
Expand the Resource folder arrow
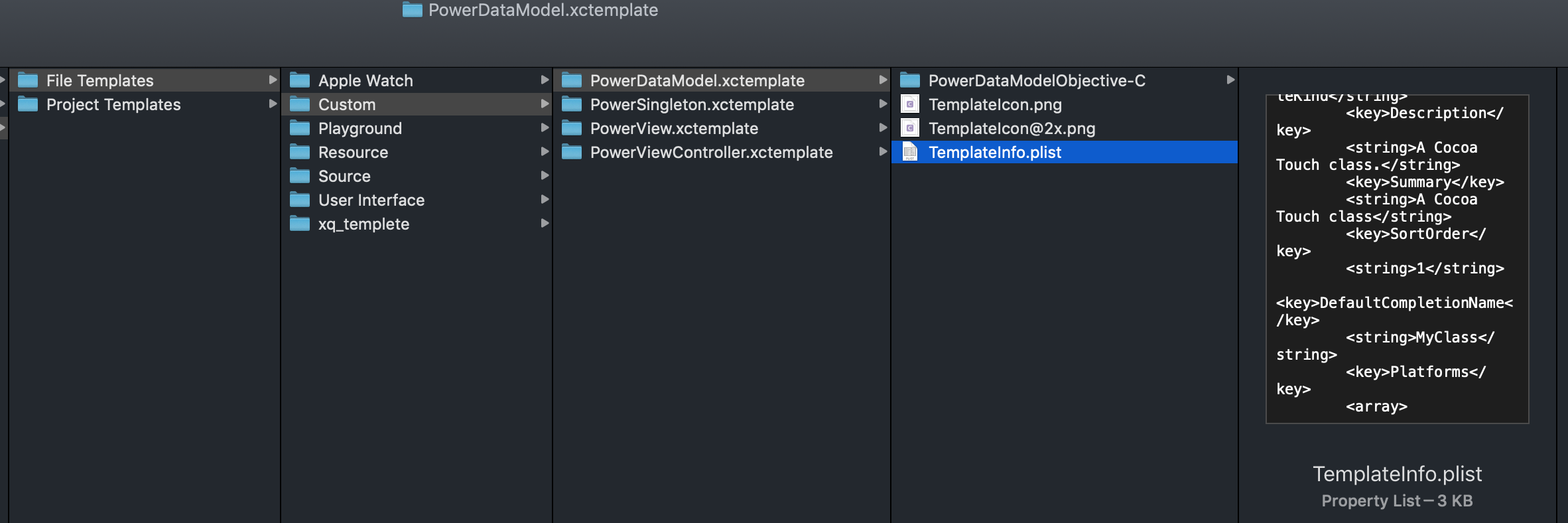coord(545,152)
